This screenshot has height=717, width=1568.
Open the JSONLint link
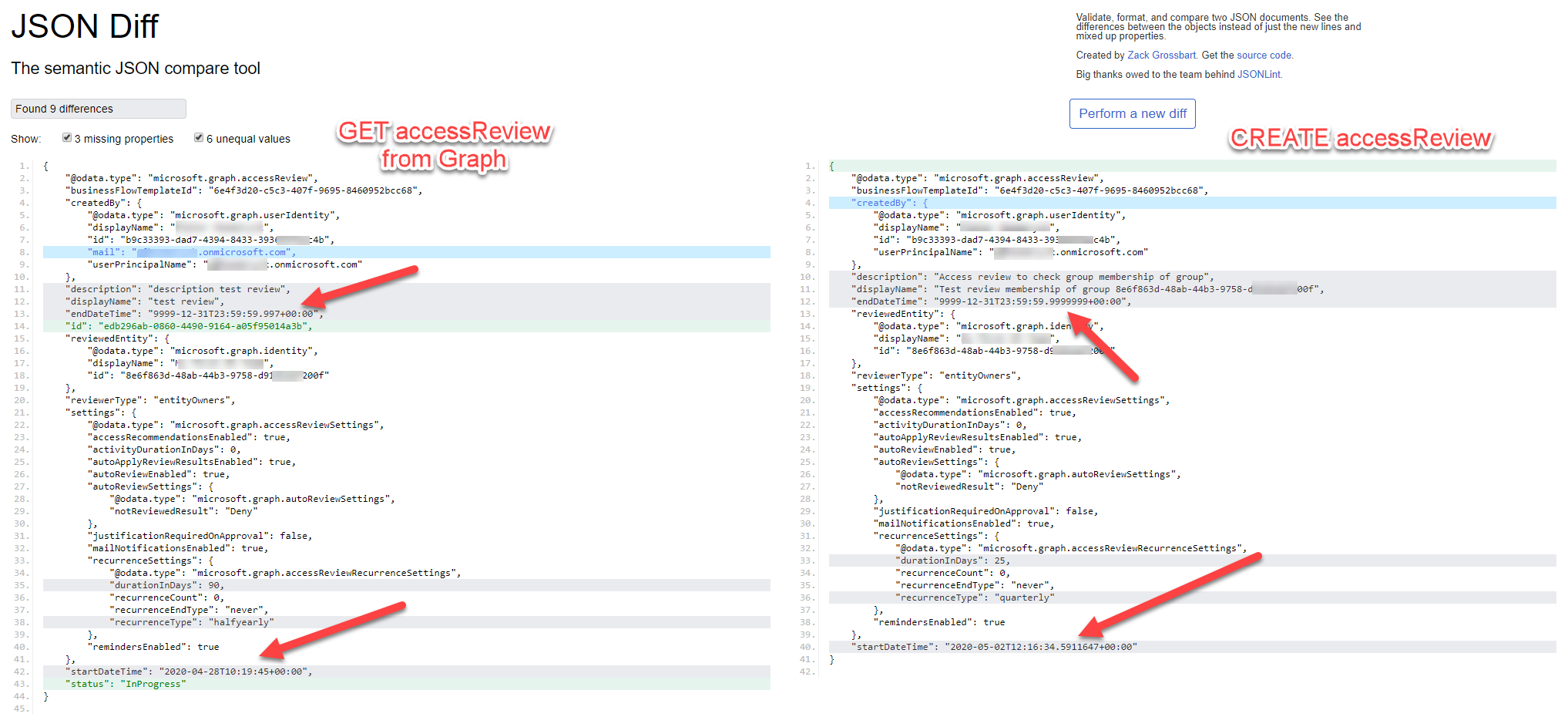point(1259,75)
